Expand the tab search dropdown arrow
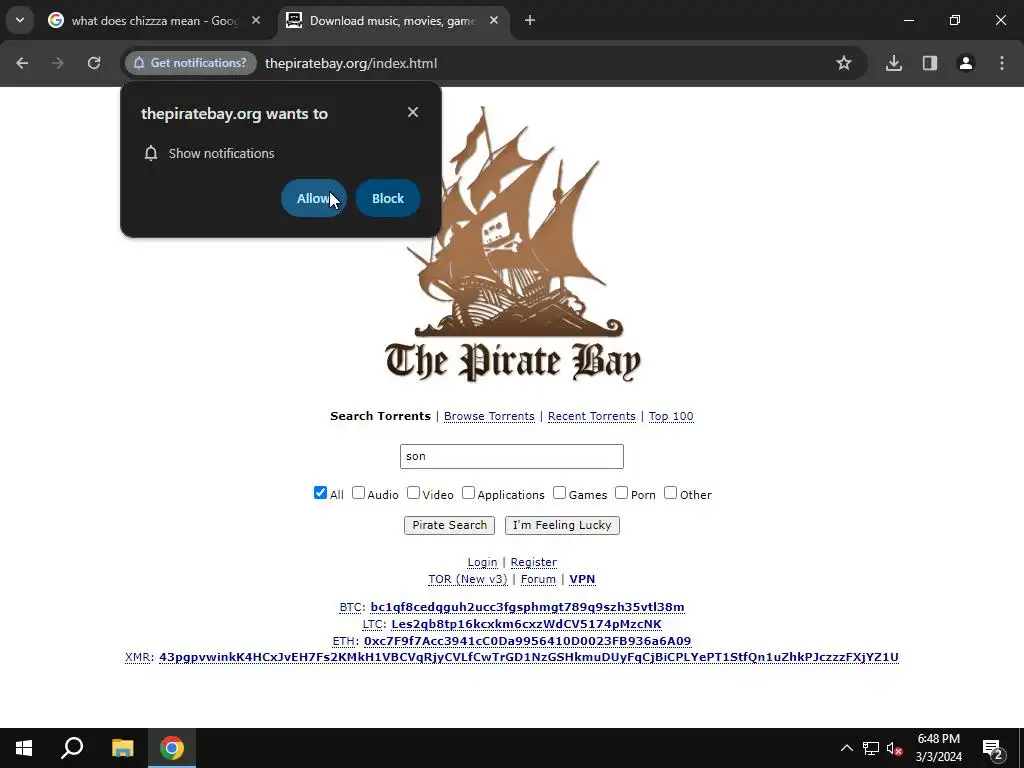 20,20
